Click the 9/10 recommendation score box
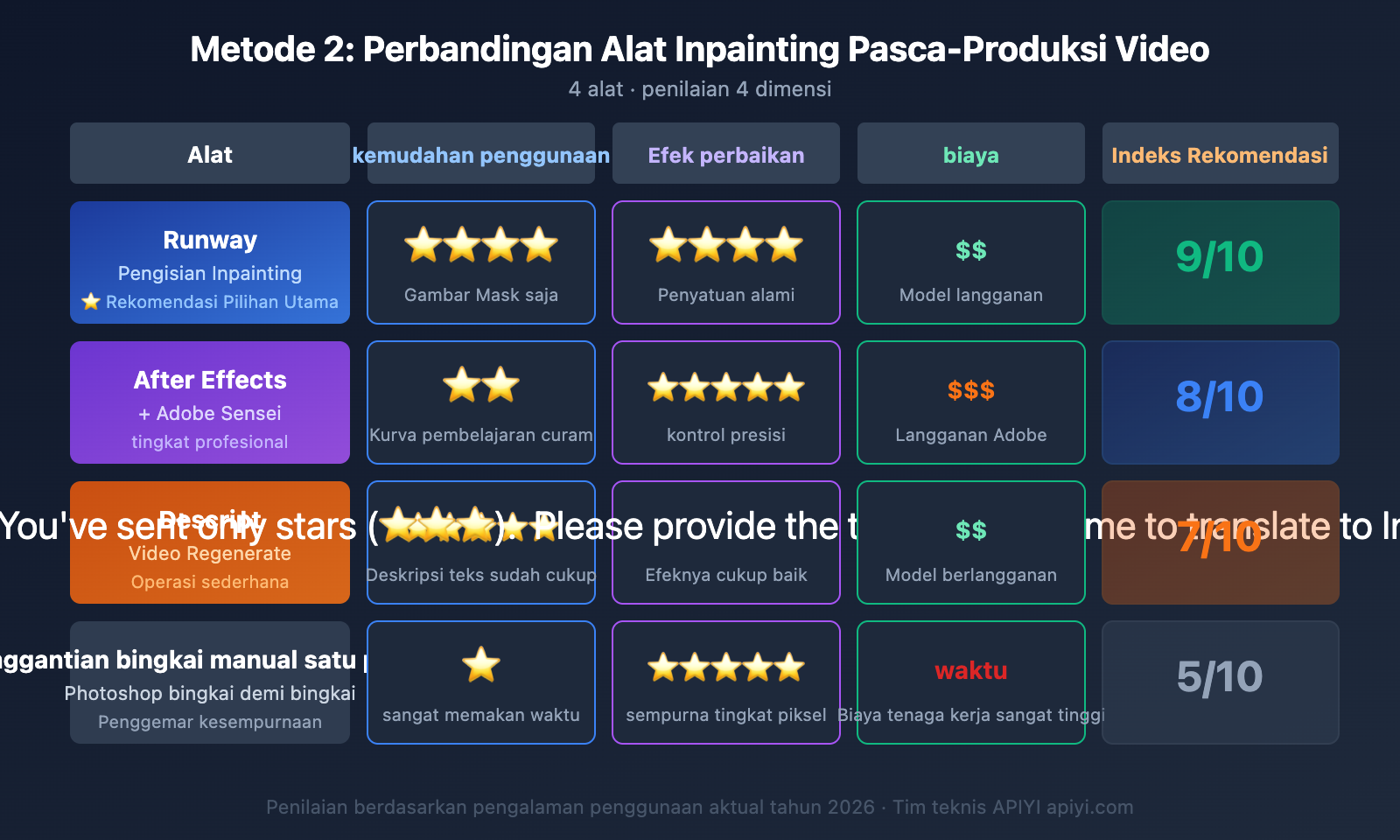Viewport: 1400px width, 840px height. pos(1220,262)
